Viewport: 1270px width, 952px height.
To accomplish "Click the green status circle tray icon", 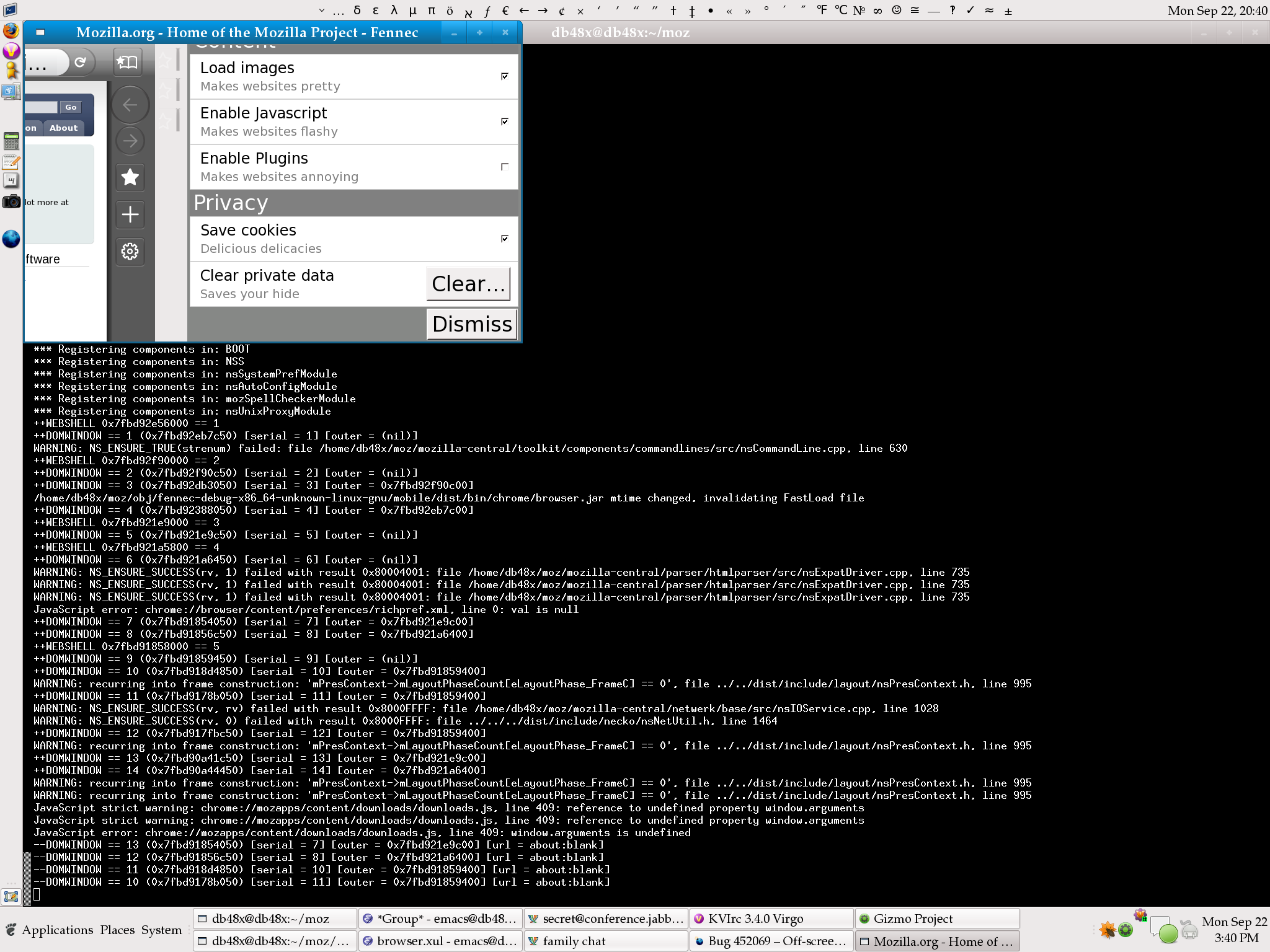I will [1168, 933].
